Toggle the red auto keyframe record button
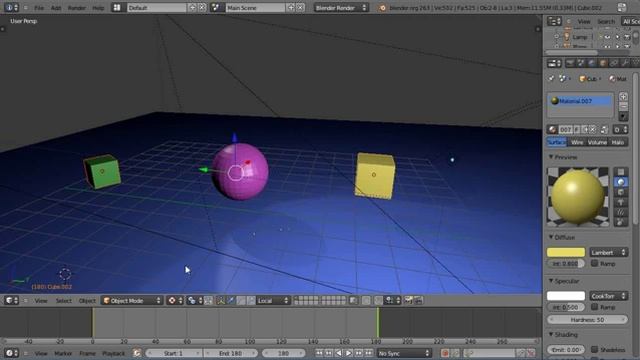This screenshot has width=640, height=360. [x=445, y=353]
